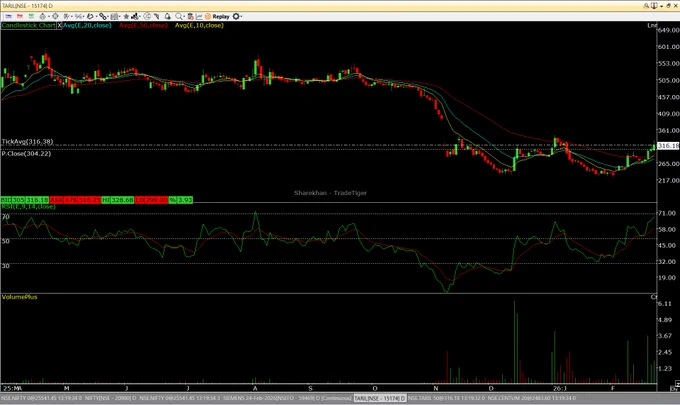The height and width of the screenshot is (405, 680).
Task: Click the blue intraday chart icon in toolbar
Action: (8, 16)
